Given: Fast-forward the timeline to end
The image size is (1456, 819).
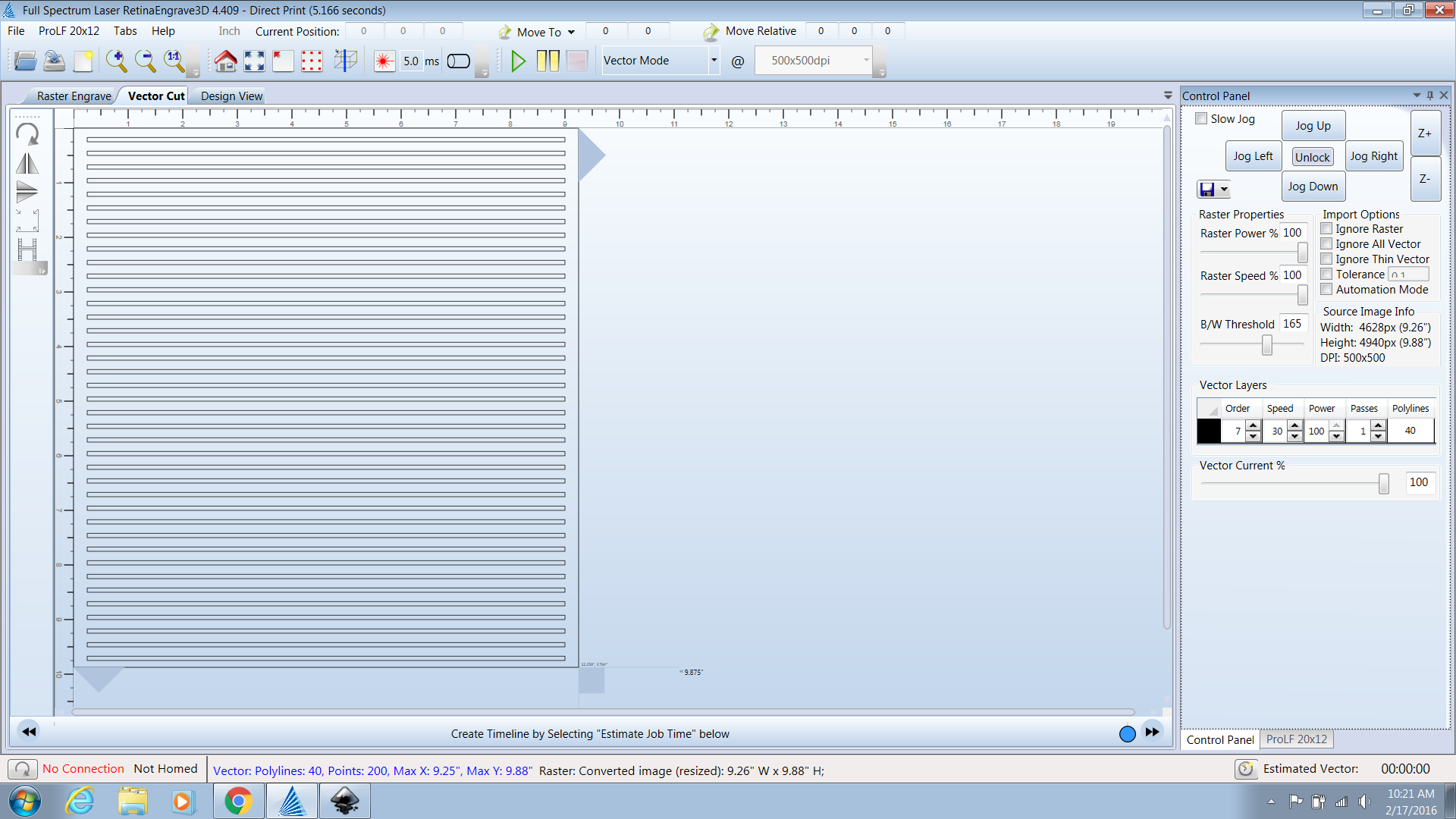Looking at the screenshot, I should pyautogui.click(x=1153, y=732).
